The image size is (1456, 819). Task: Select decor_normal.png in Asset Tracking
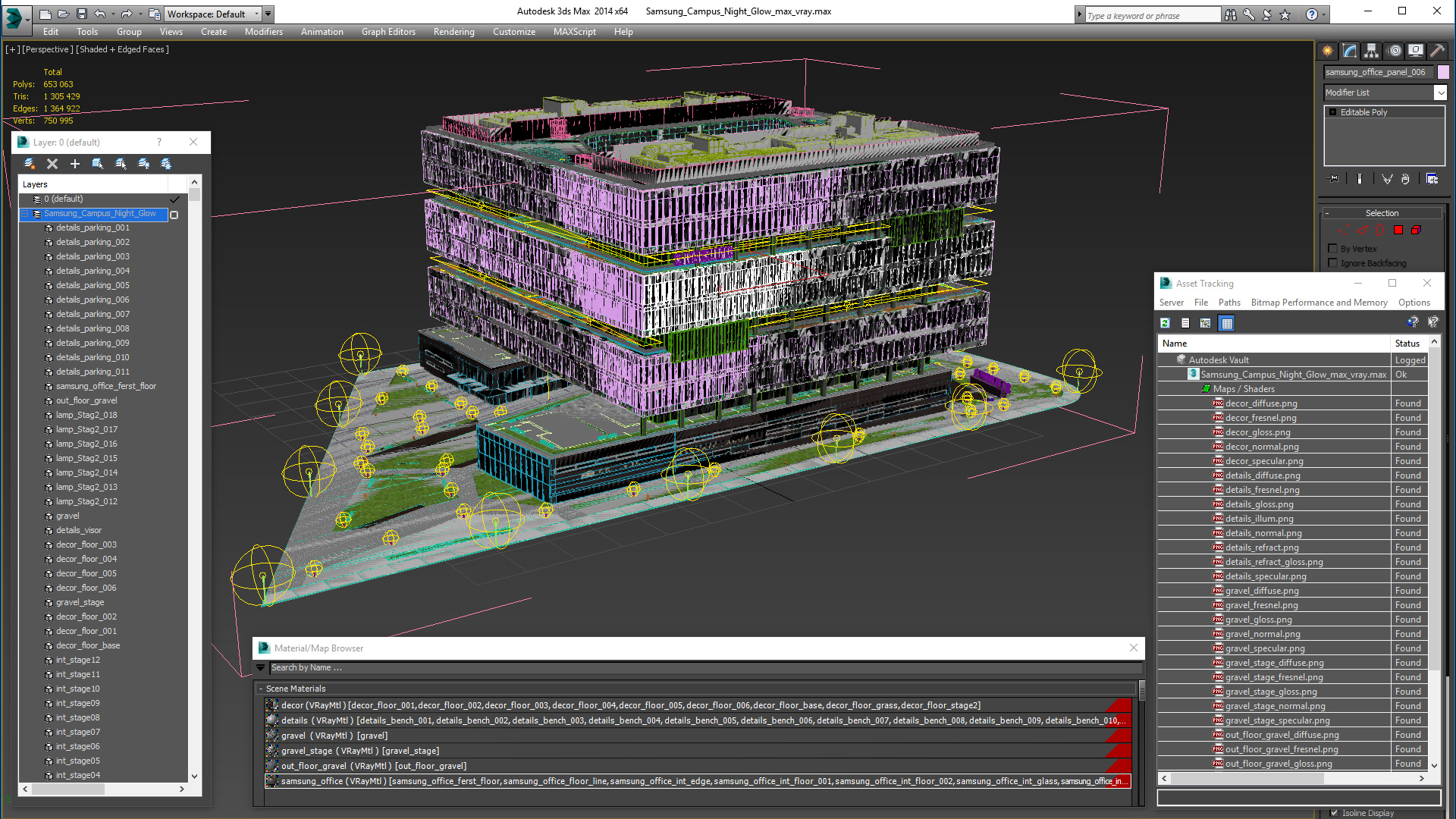(x=1261, y=447)
